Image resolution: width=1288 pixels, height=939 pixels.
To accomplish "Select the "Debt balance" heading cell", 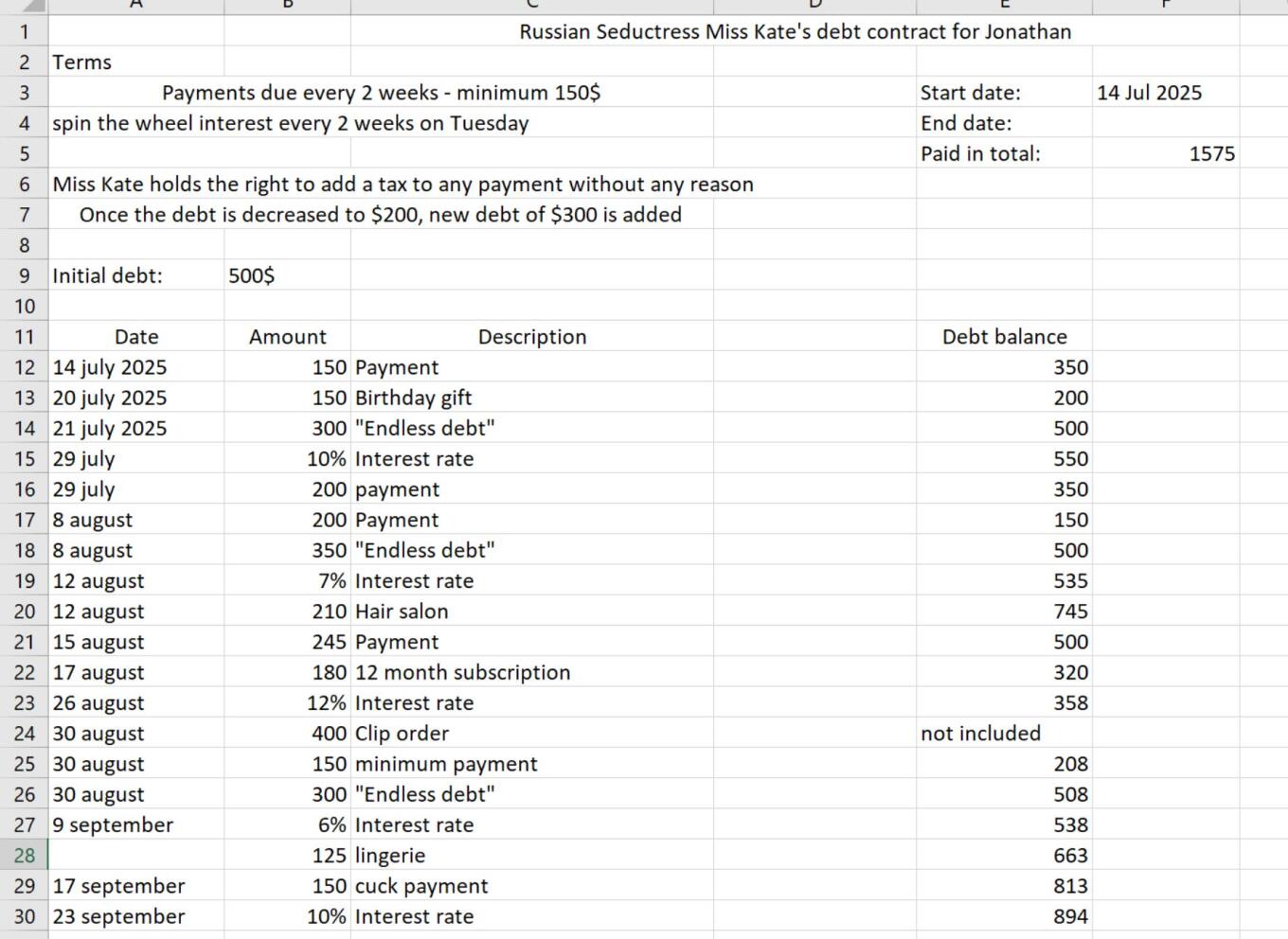I will (1004, 337).
